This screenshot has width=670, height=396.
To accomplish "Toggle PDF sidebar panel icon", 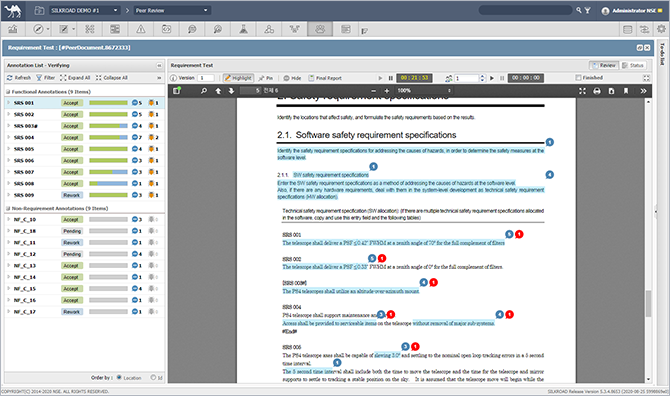I will click(x=177, y=90).
